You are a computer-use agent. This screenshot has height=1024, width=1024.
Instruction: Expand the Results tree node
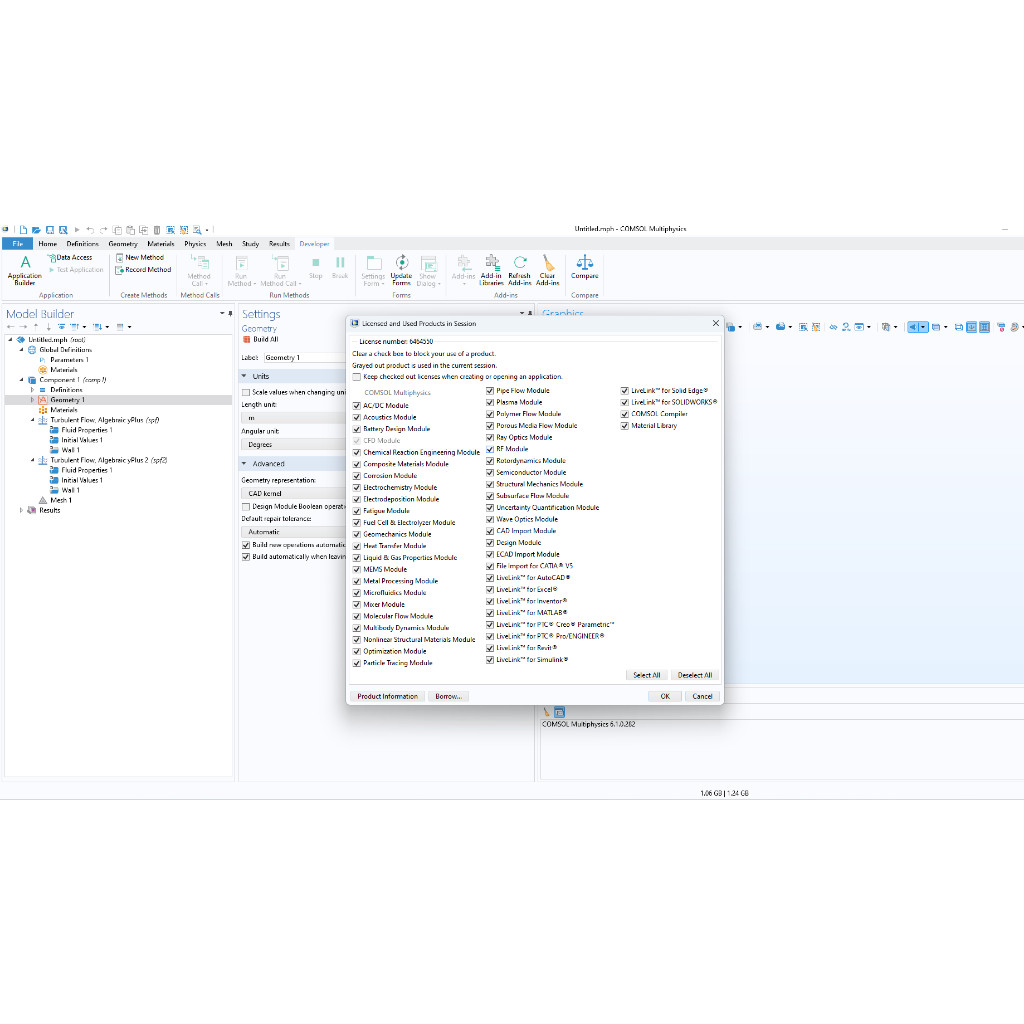(21, 510)
